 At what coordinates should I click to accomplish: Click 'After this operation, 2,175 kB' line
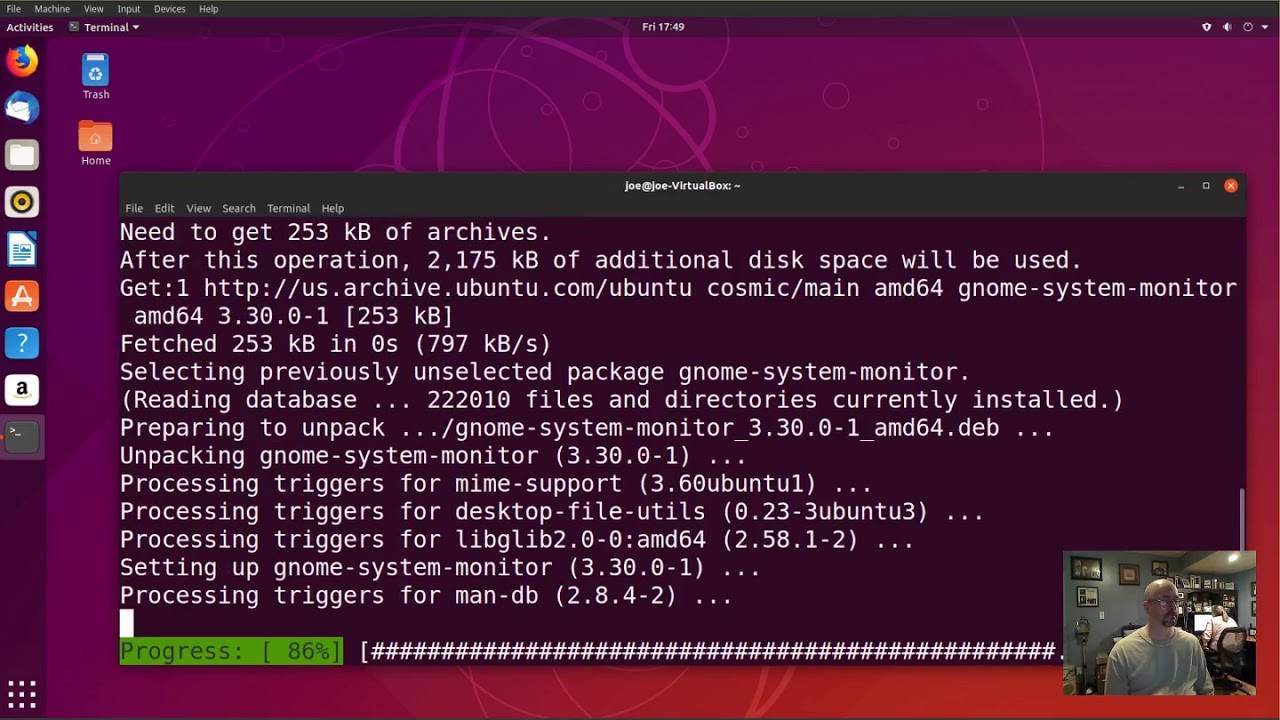pos(601,260)
